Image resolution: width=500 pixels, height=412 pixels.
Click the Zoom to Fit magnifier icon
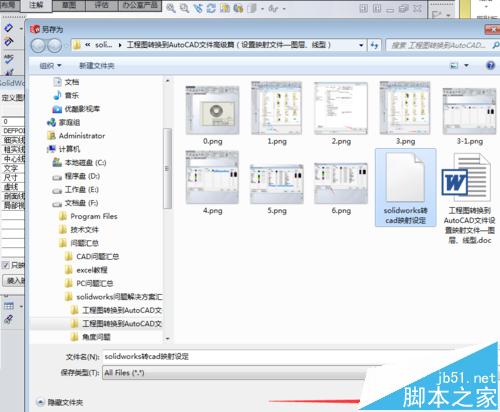pyautogui.click(x=171, y=8)
